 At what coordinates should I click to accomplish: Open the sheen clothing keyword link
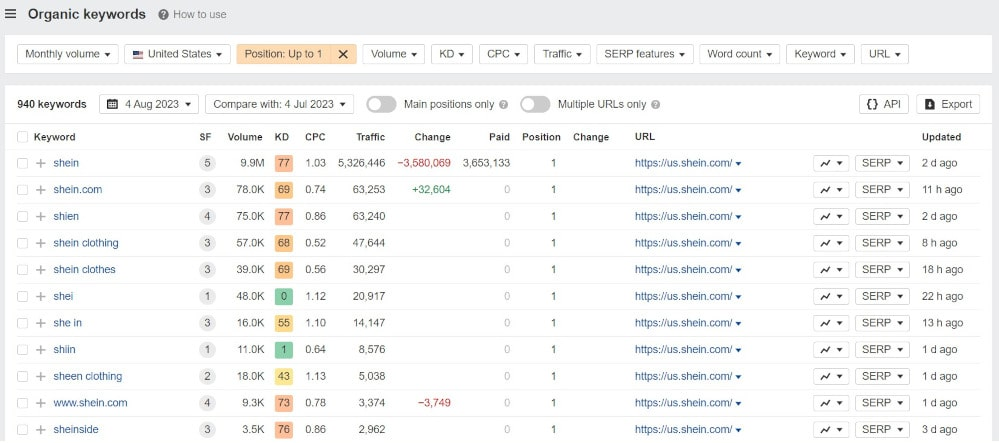(x=88, y=377)
